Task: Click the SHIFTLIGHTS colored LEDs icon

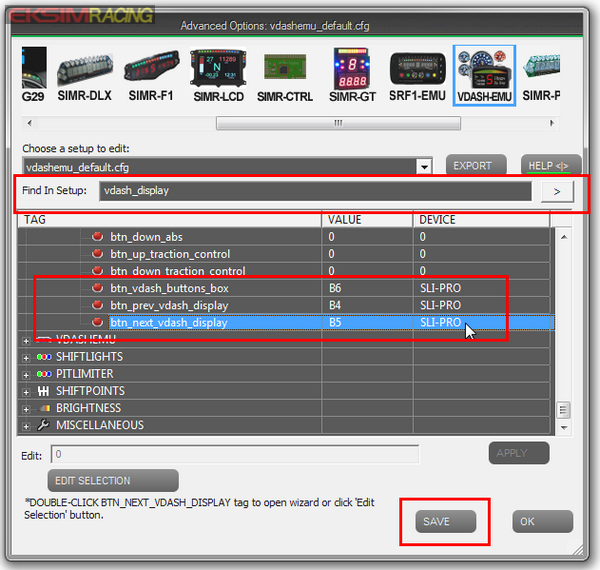Action: point(44,357)
